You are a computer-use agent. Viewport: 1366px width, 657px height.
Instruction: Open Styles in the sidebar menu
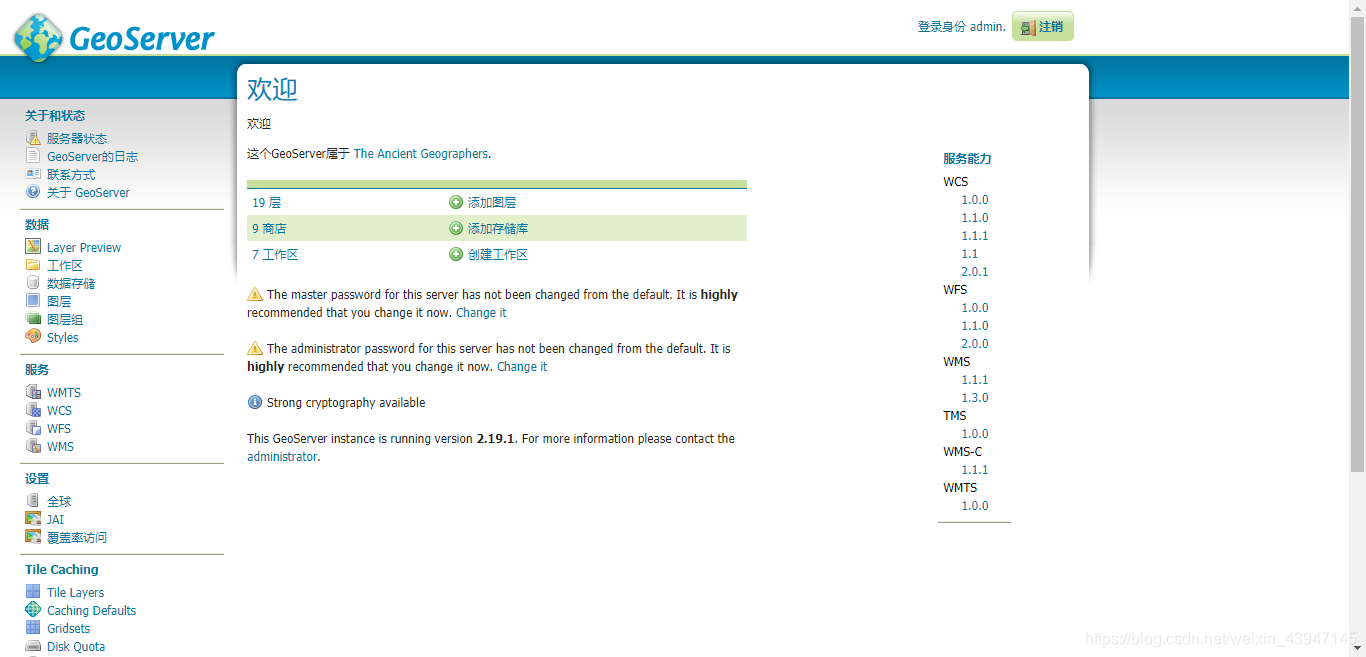[x=62, y=337]
